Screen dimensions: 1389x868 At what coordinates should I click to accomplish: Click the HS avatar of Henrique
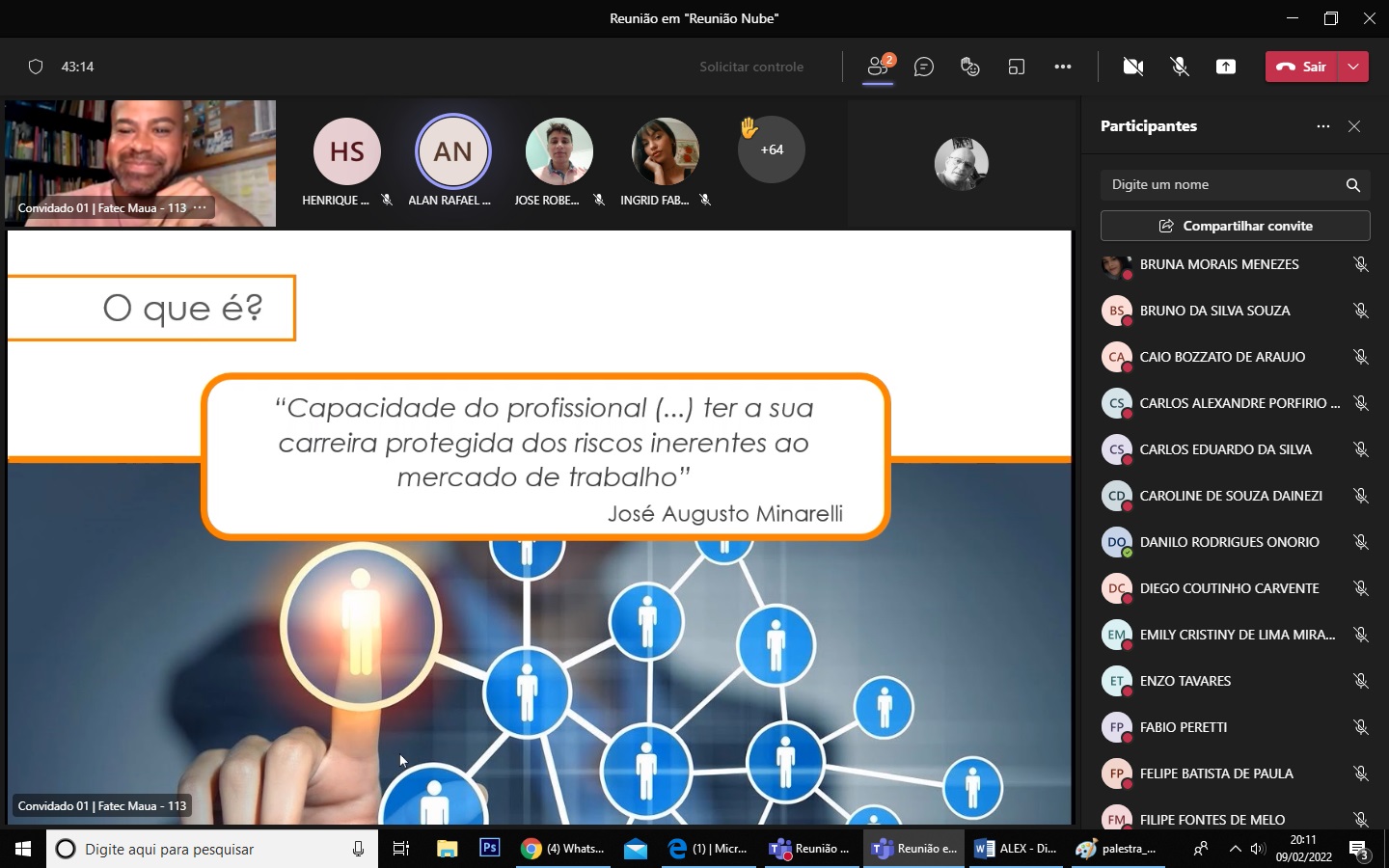347,151
